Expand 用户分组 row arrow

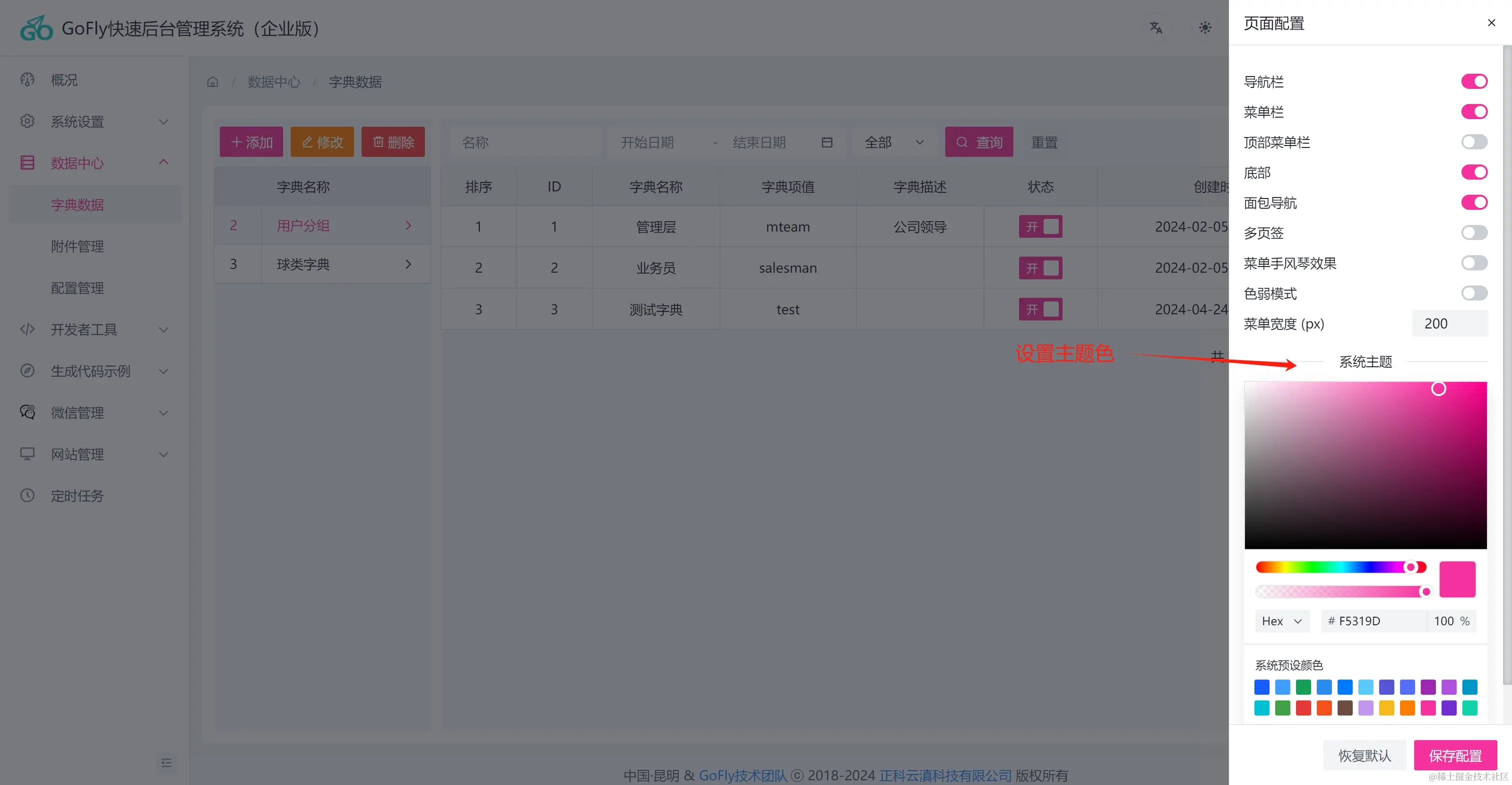(408, 225)
